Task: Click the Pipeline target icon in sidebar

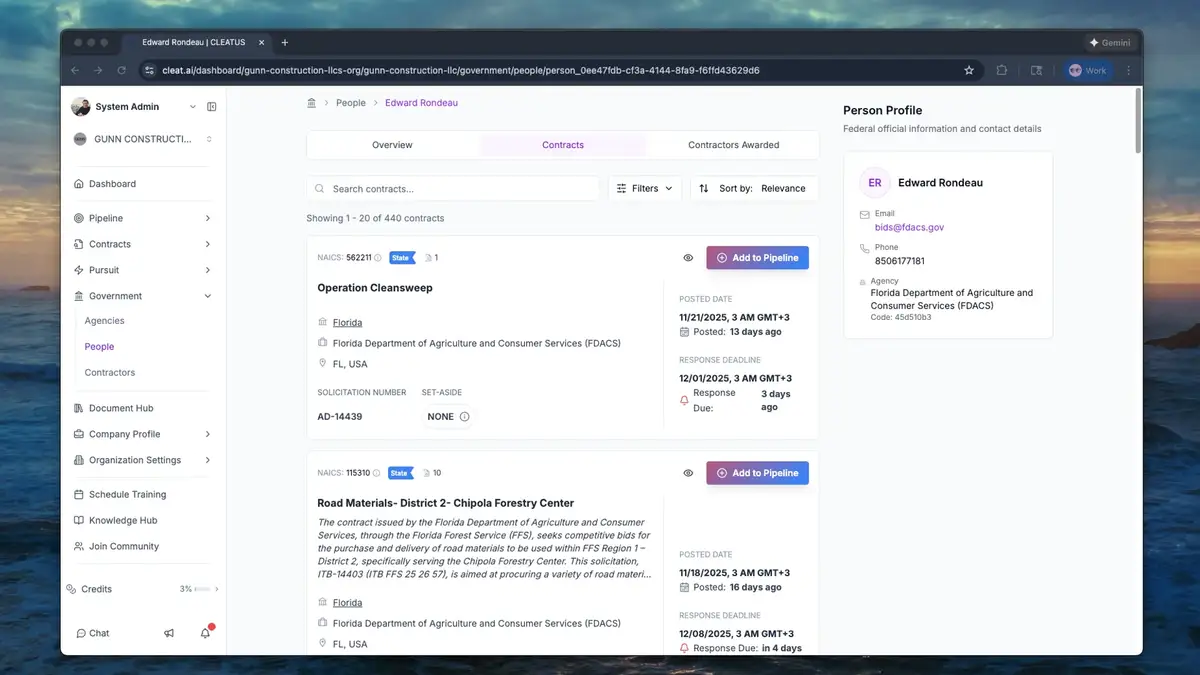Action: (79, 218)
